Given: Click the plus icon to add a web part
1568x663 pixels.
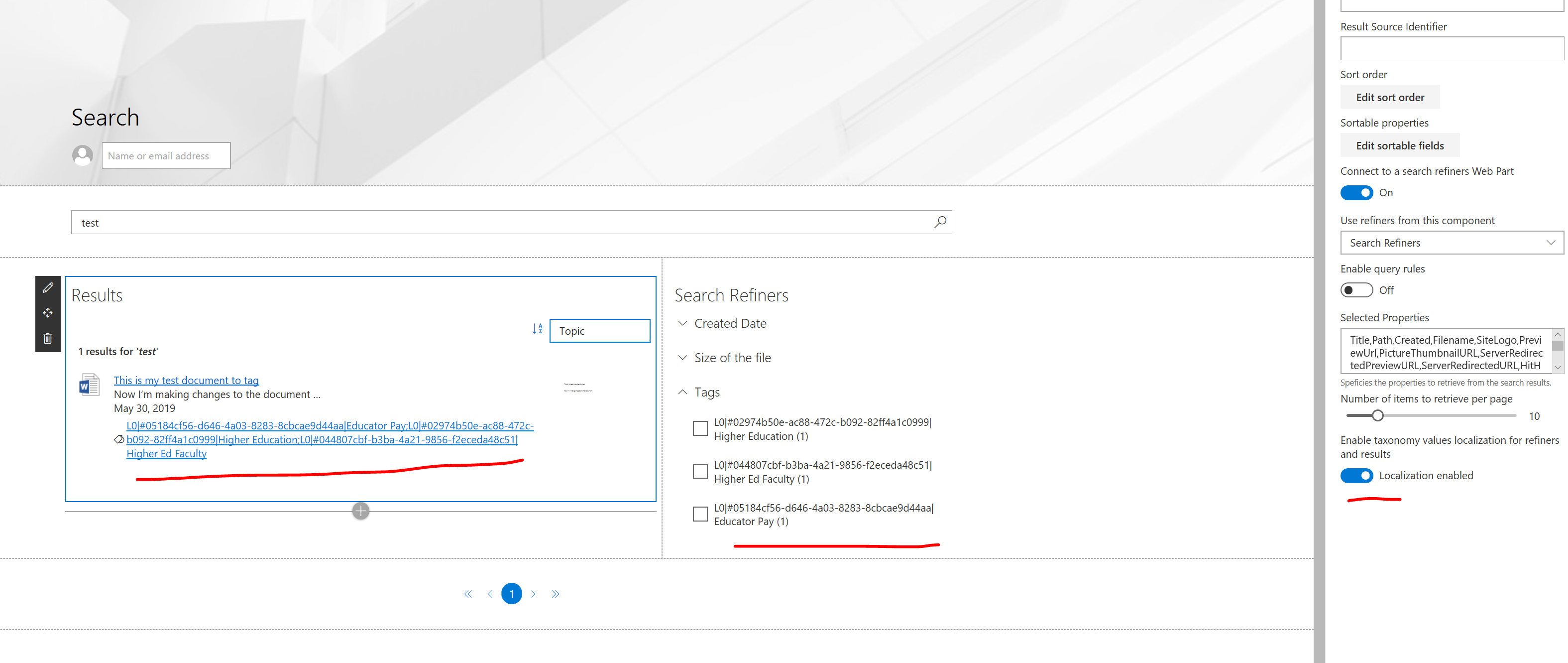Looking at the screenshot, I should pos(360,511).
